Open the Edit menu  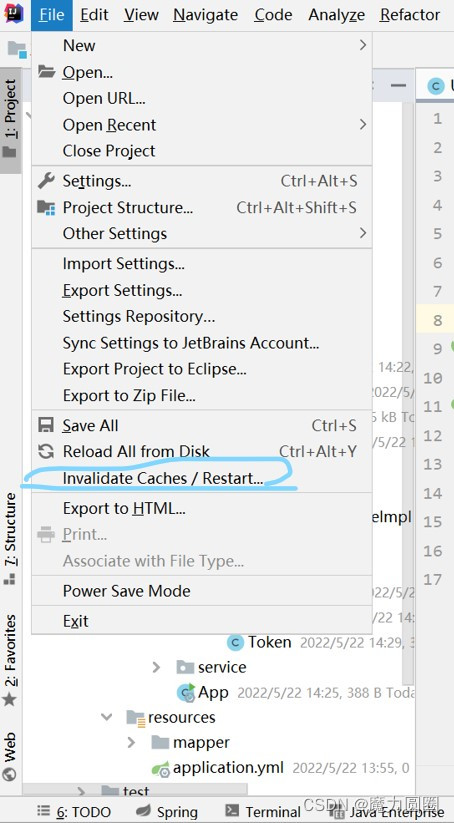tap(94, 15)
